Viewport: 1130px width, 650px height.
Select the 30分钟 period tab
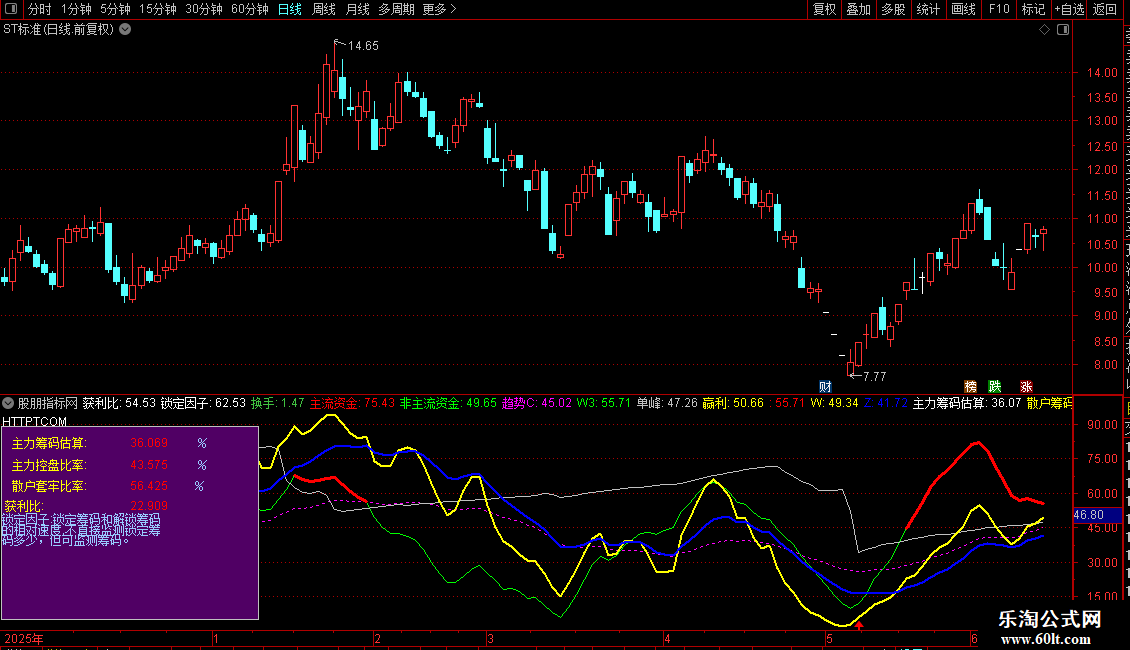204,9
